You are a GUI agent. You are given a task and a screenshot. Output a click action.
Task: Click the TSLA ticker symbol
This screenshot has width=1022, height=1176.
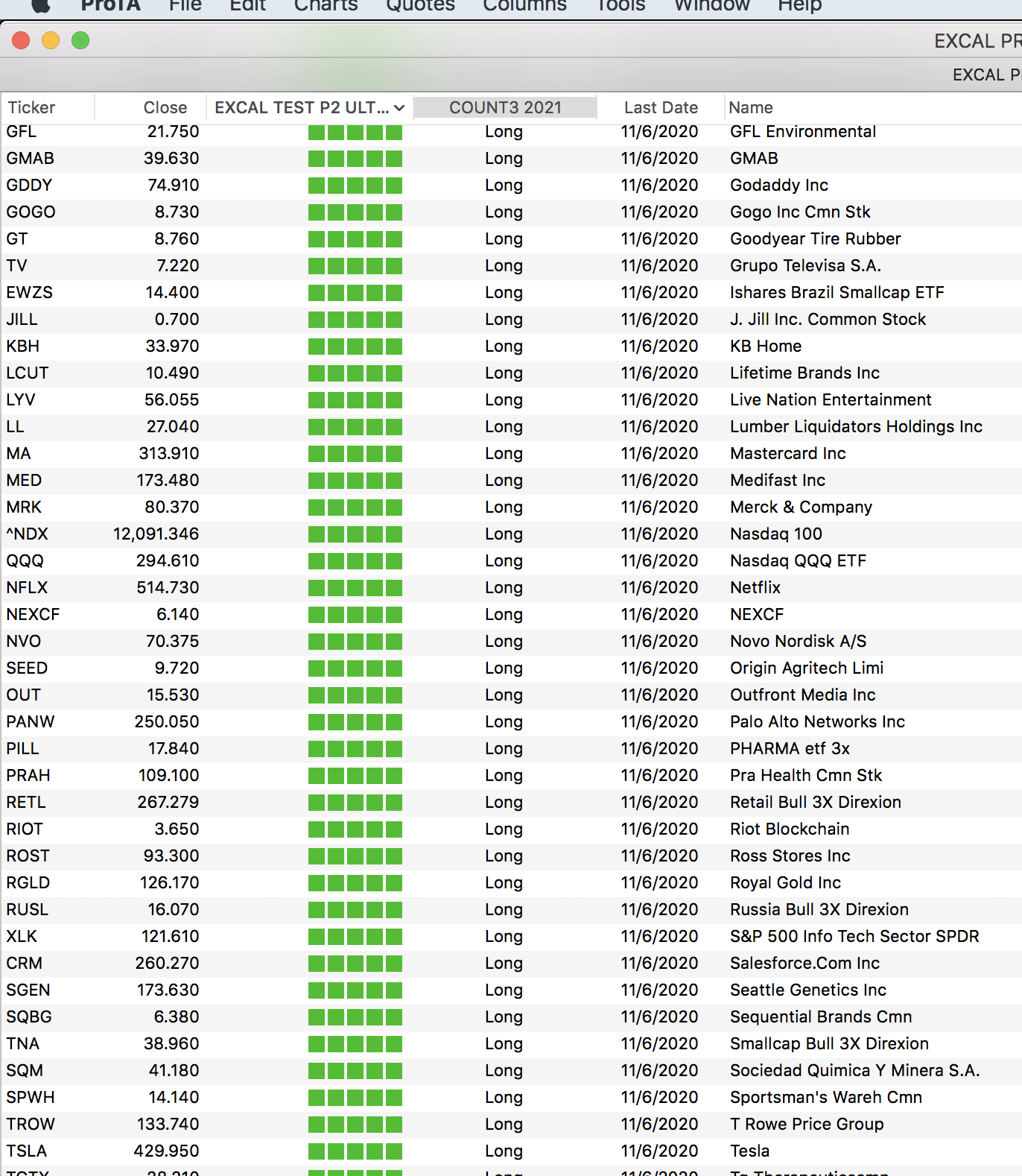(x=27, y=1151)
